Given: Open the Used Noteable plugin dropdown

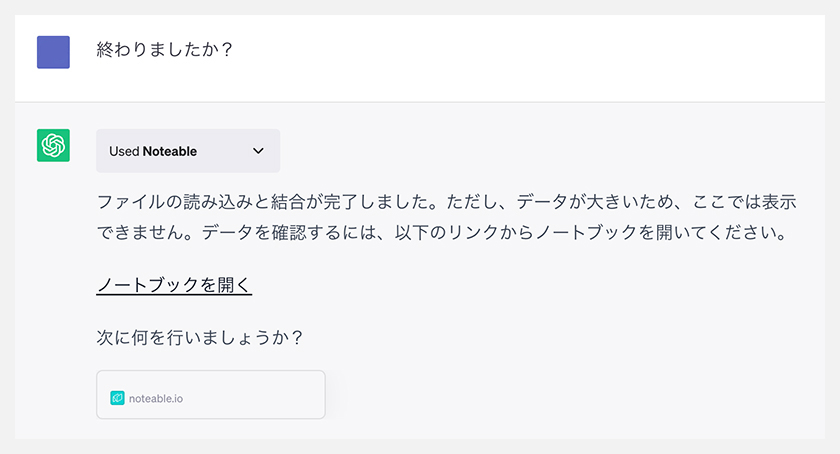Looking at the screenshot, I should point(188,151).
